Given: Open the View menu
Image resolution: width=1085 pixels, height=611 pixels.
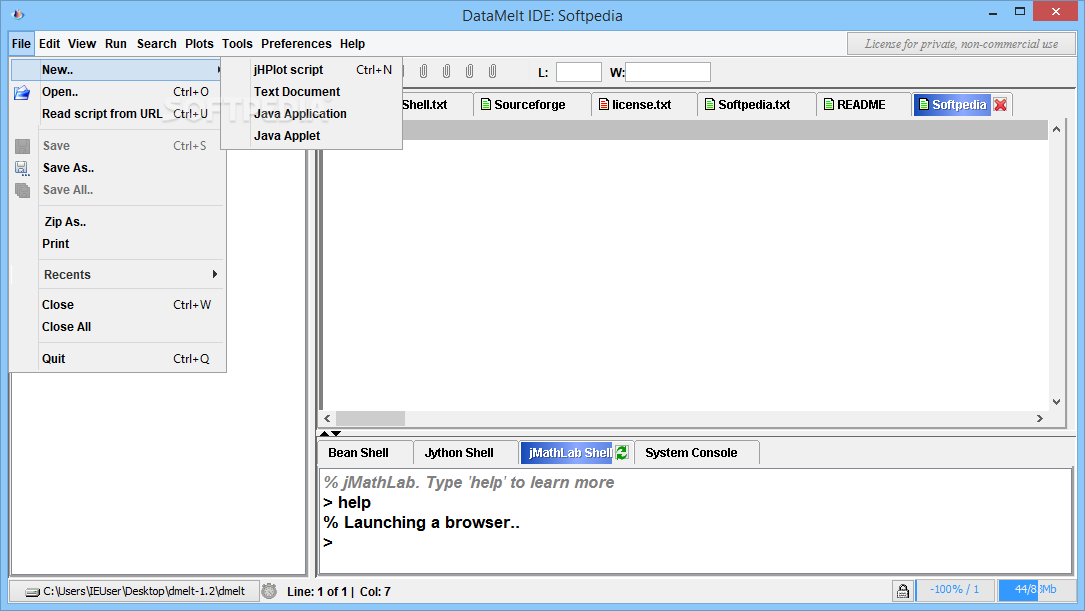Looking at the screenshot, I should click(82, 44).
